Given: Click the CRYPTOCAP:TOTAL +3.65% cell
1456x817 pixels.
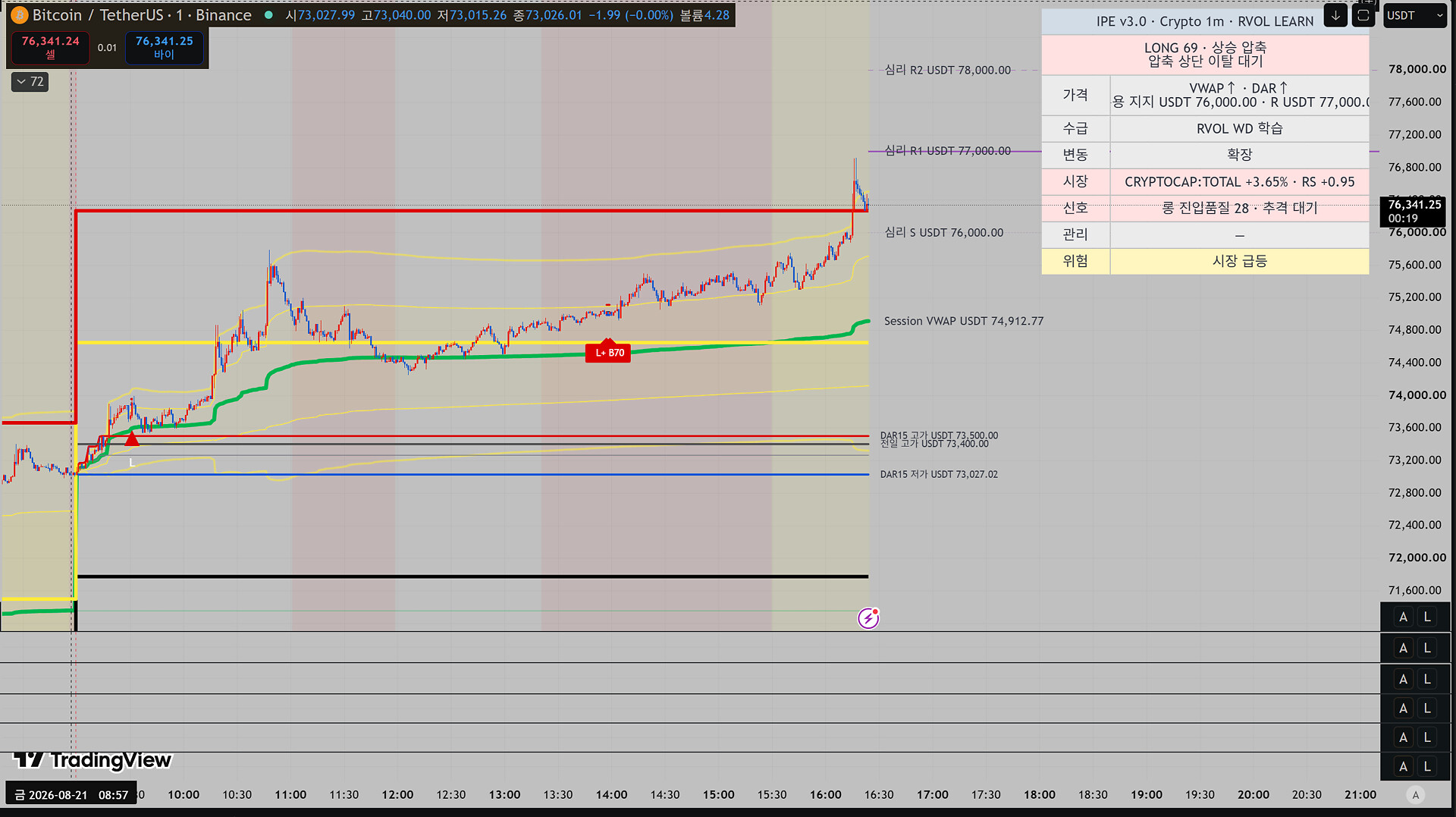Looking at the screenshot, I should (x=1240, y=182).
